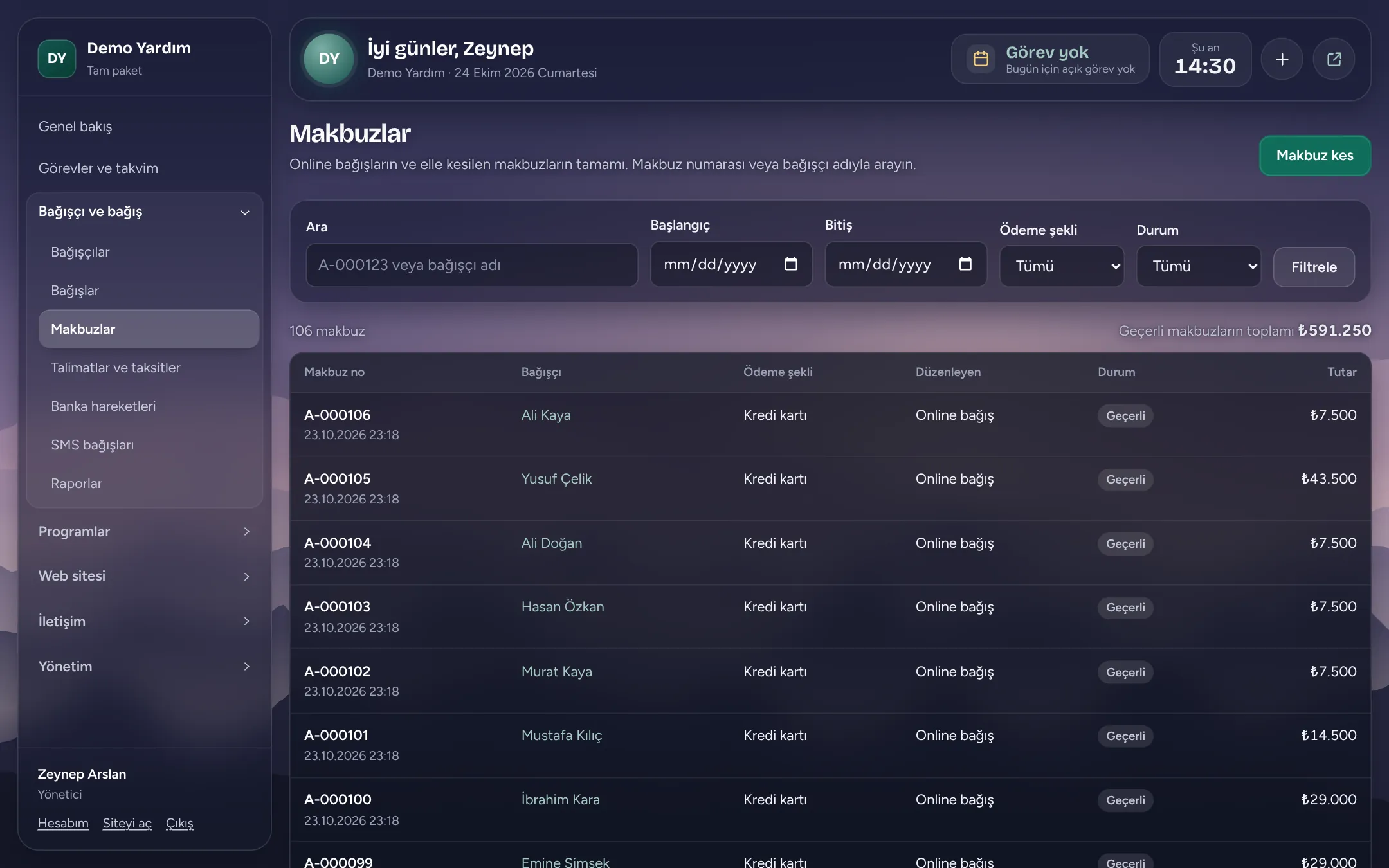
Task: Select receipt number A-000102
Action: 337,672
